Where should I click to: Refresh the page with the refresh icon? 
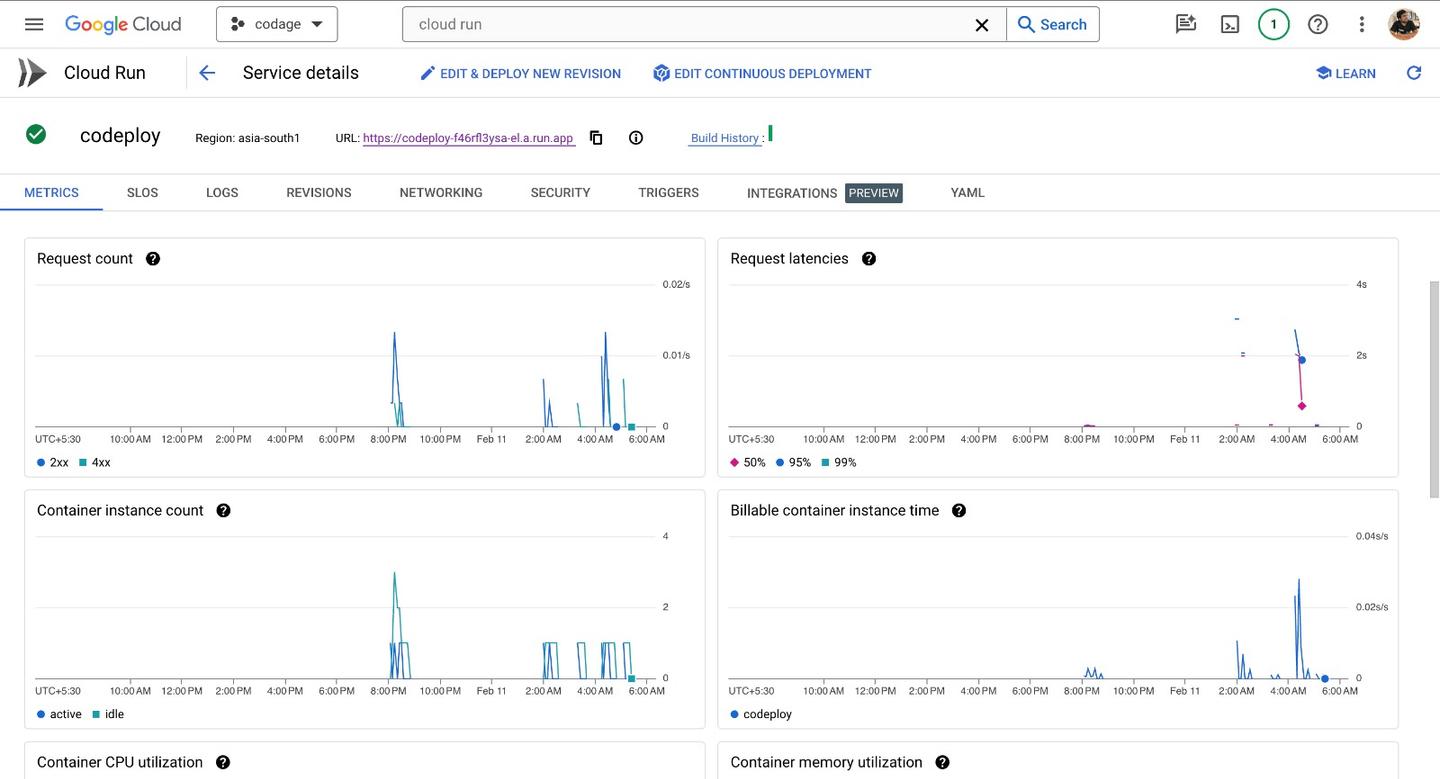click(1414, 73)
